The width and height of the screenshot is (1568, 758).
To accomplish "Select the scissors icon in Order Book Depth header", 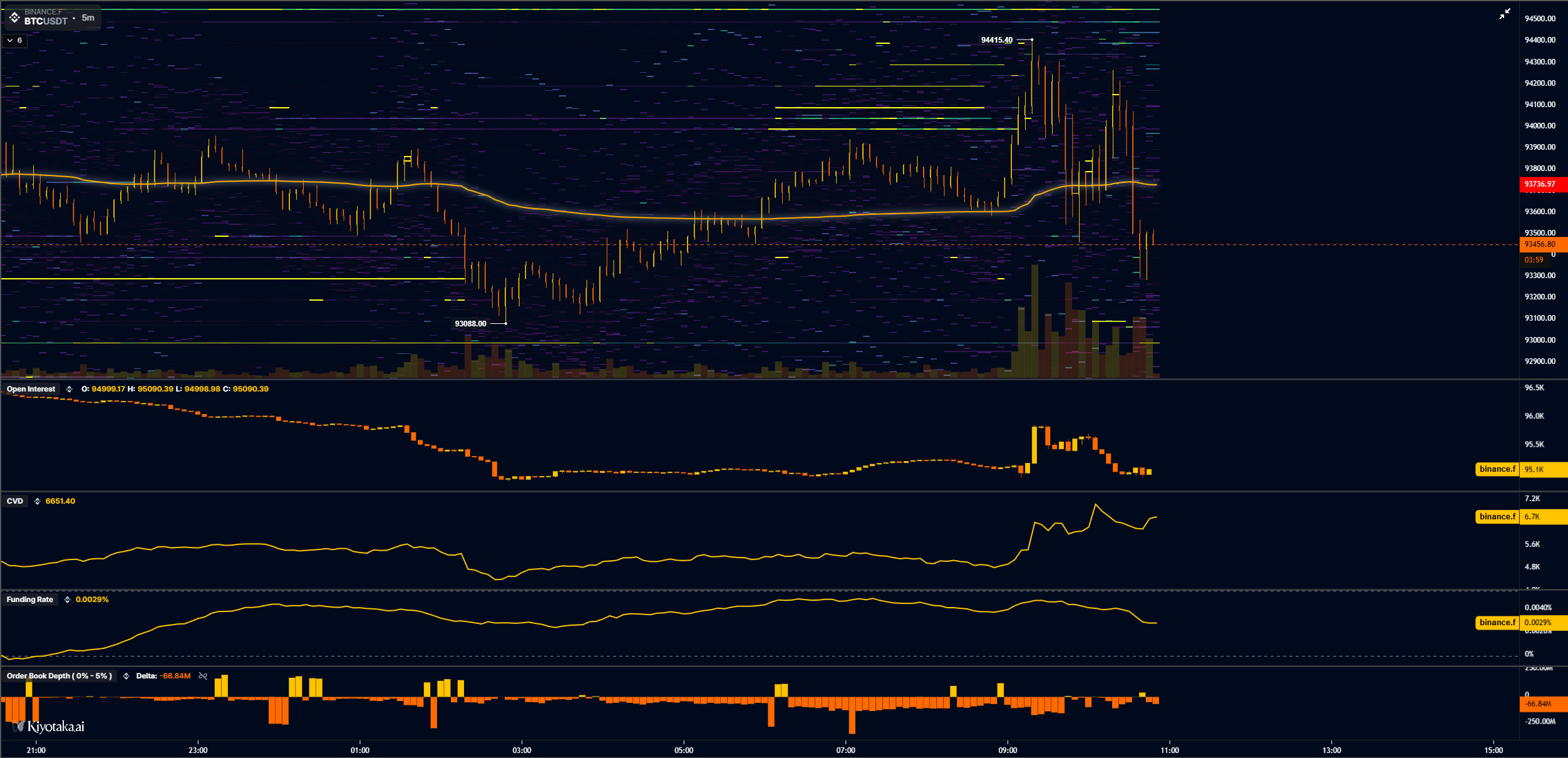I will click(x=204, y=676).
